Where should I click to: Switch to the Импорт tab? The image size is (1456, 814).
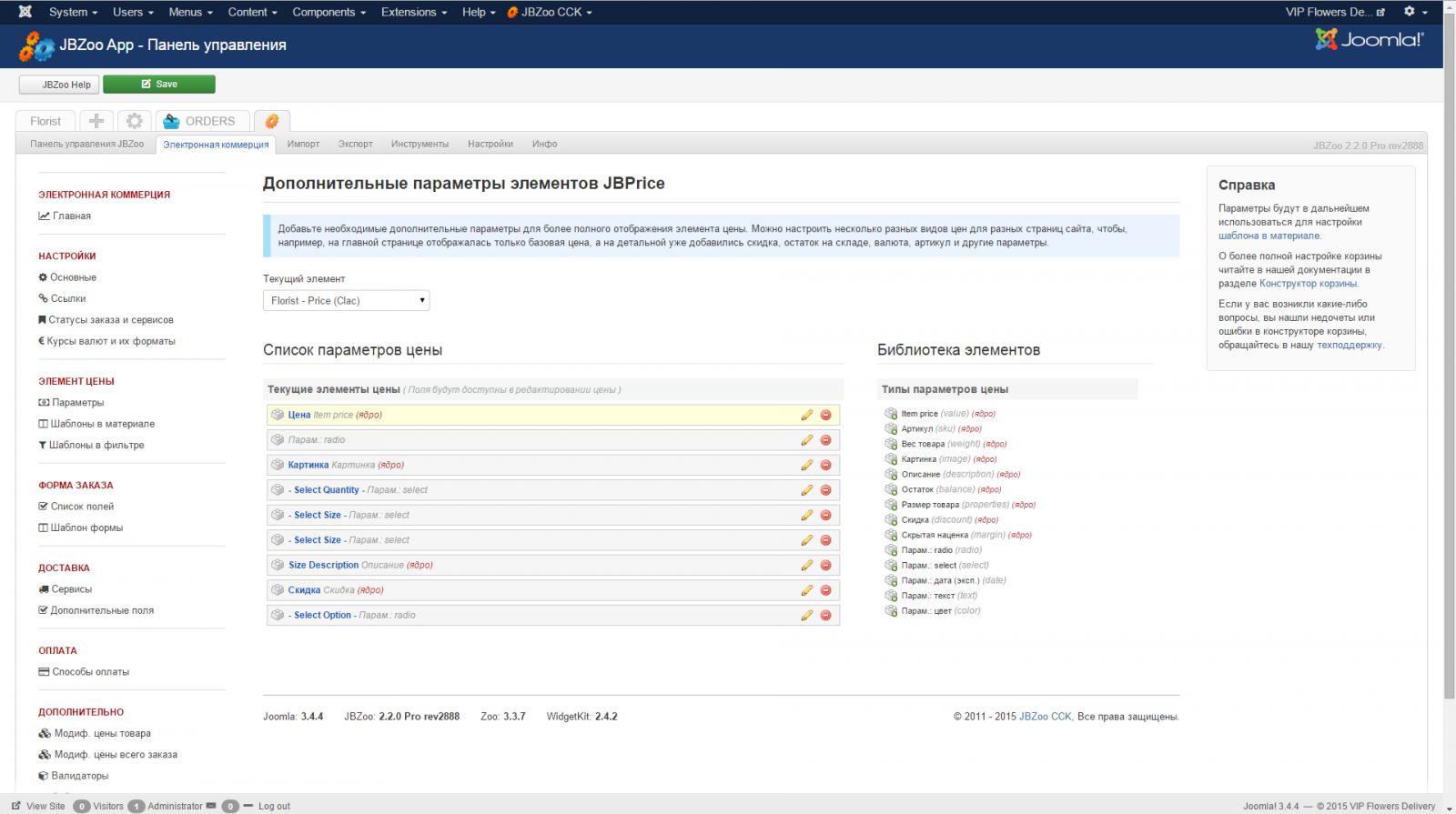pos(303,144)
